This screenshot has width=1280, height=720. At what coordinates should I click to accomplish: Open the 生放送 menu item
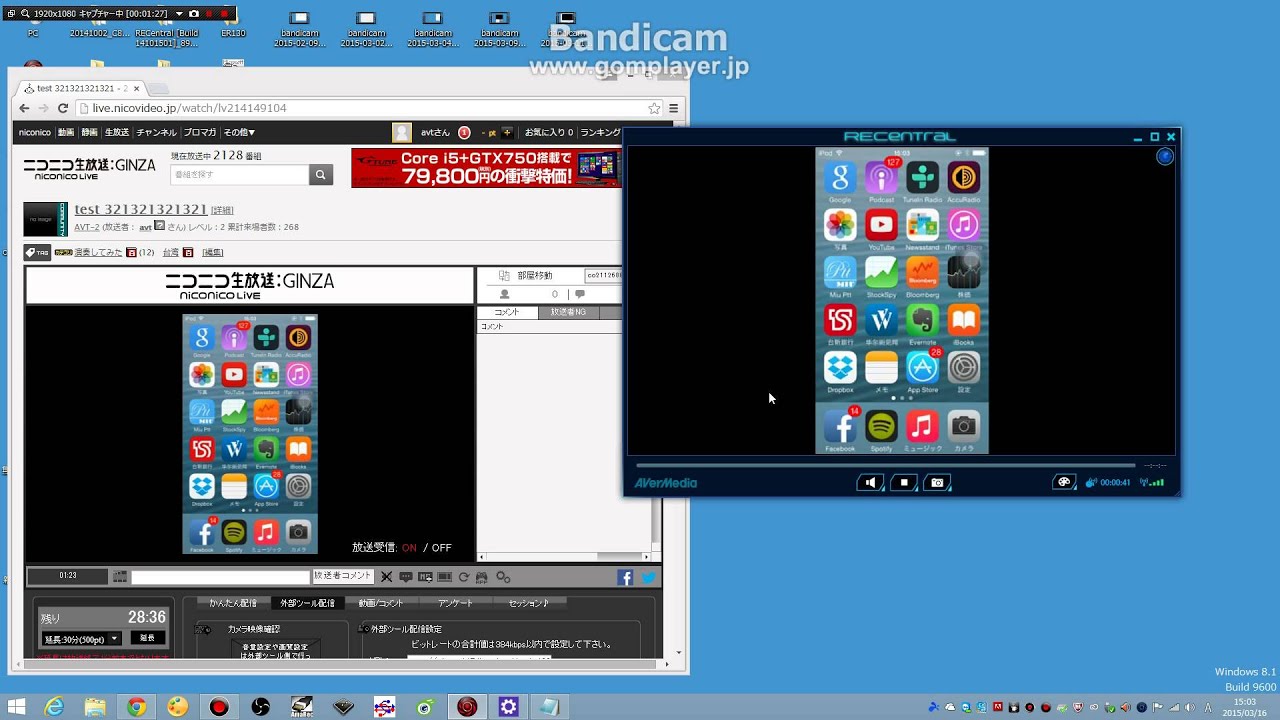coord(117,132)
